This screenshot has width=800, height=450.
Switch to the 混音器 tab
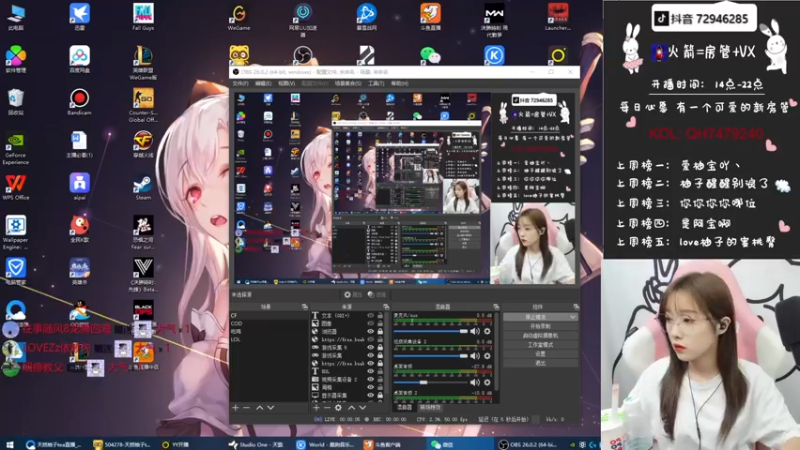[x=405, y=407]
